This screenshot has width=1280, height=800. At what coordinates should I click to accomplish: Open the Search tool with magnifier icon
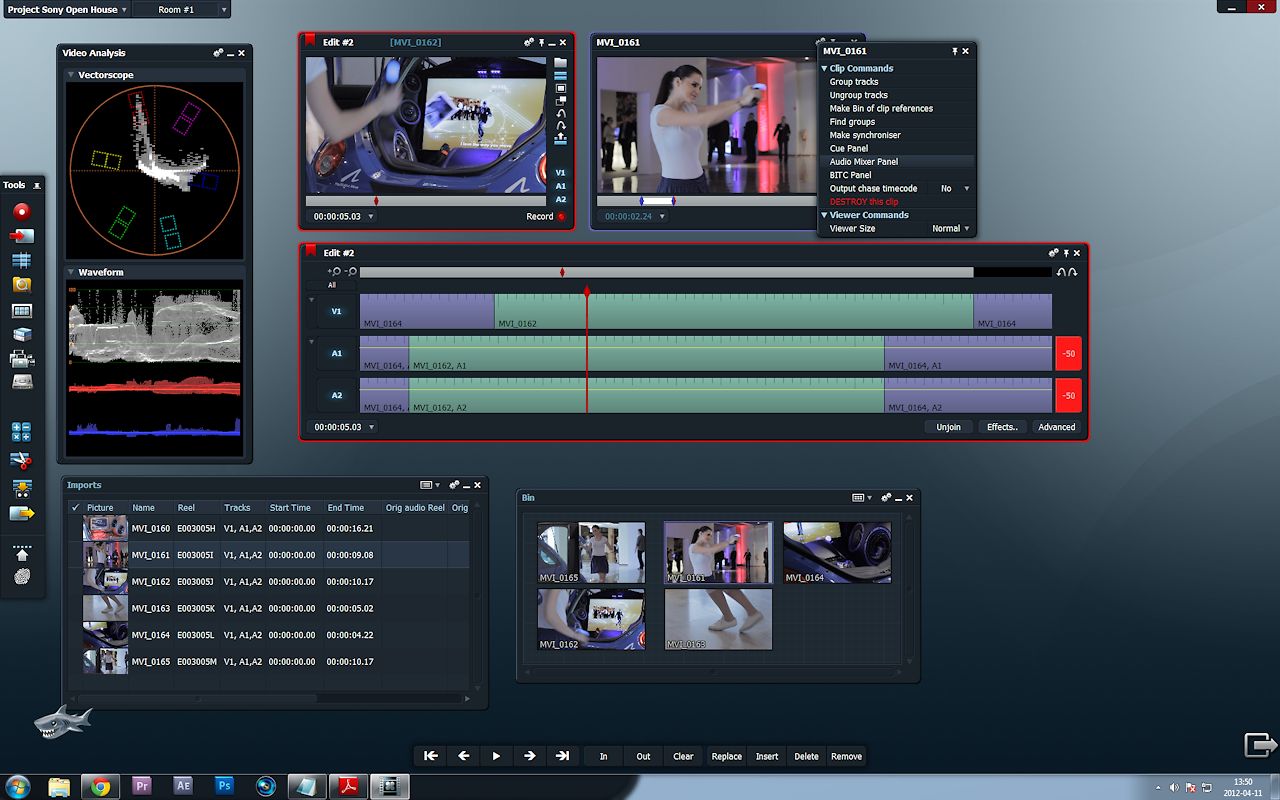21,285
